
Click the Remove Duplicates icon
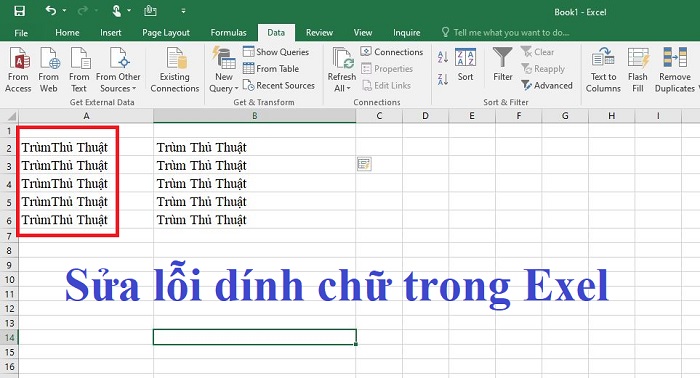click(x=675, y=58)
